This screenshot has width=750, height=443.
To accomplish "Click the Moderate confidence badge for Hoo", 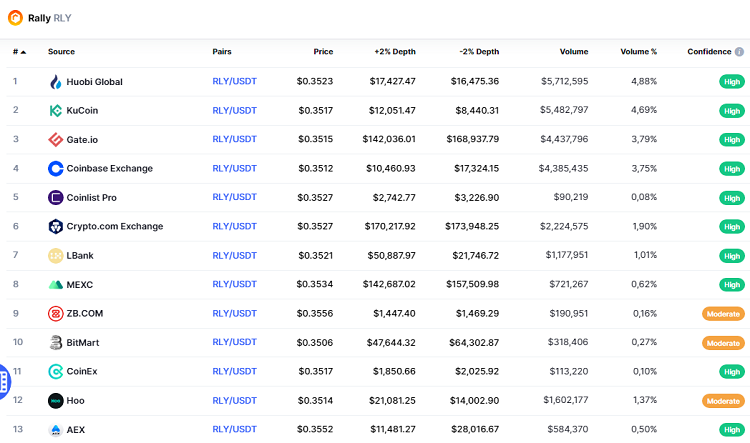I will 722,401.
